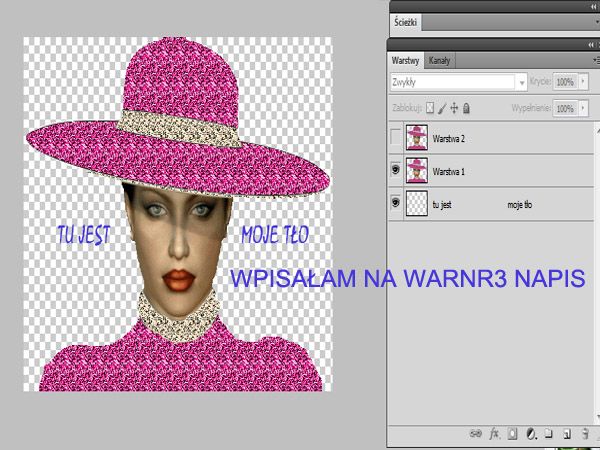The height and width of the screenshot is (450, 600).
Task: Create a new layer group
Action: (x=547, y=434)
